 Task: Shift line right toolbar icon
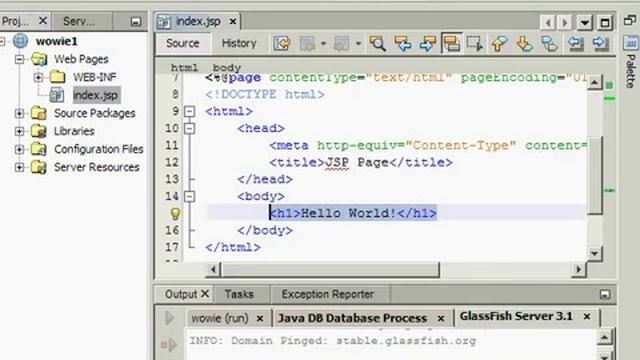(x=601, y=43)
